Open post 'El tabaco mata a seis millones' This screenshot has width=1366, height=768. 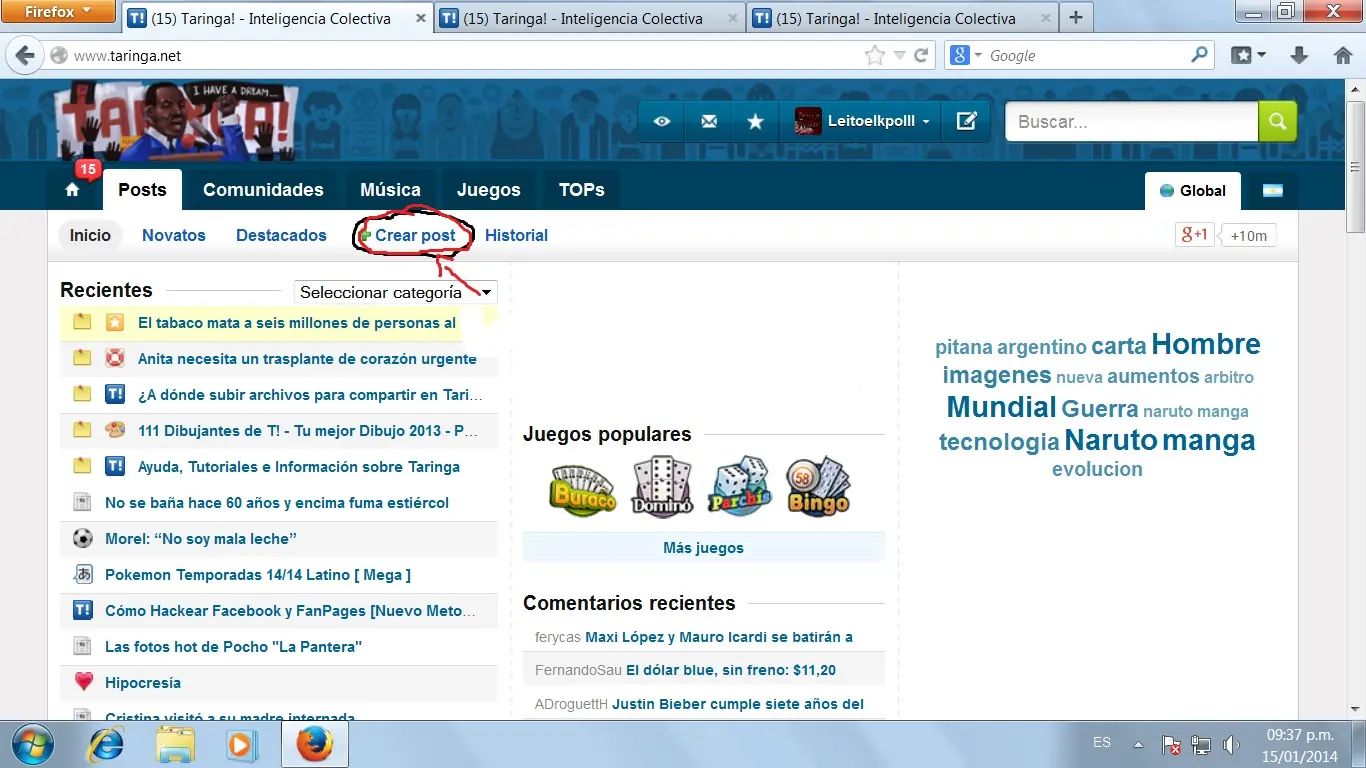[297, 323]
